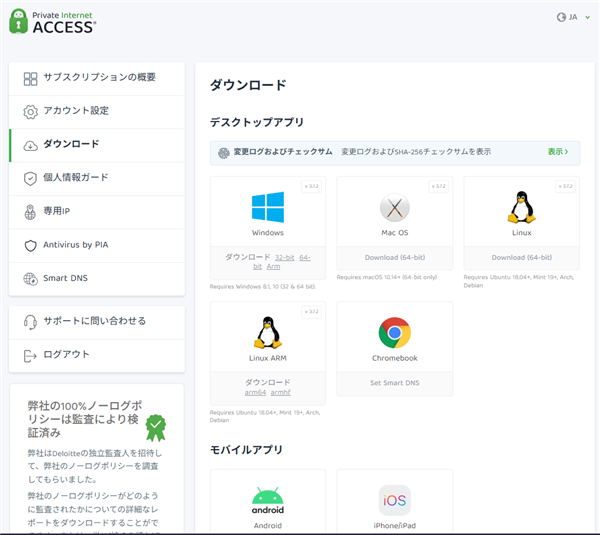600x535 pixels.
Task: Click the Mac OS version badge
Action: [439, 186]
